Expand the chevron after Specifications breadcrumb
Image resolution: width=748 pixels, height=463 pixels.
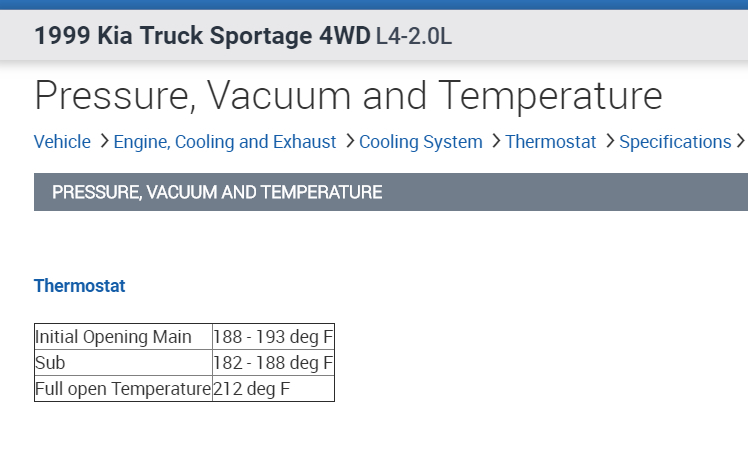(x=741, y=141)
